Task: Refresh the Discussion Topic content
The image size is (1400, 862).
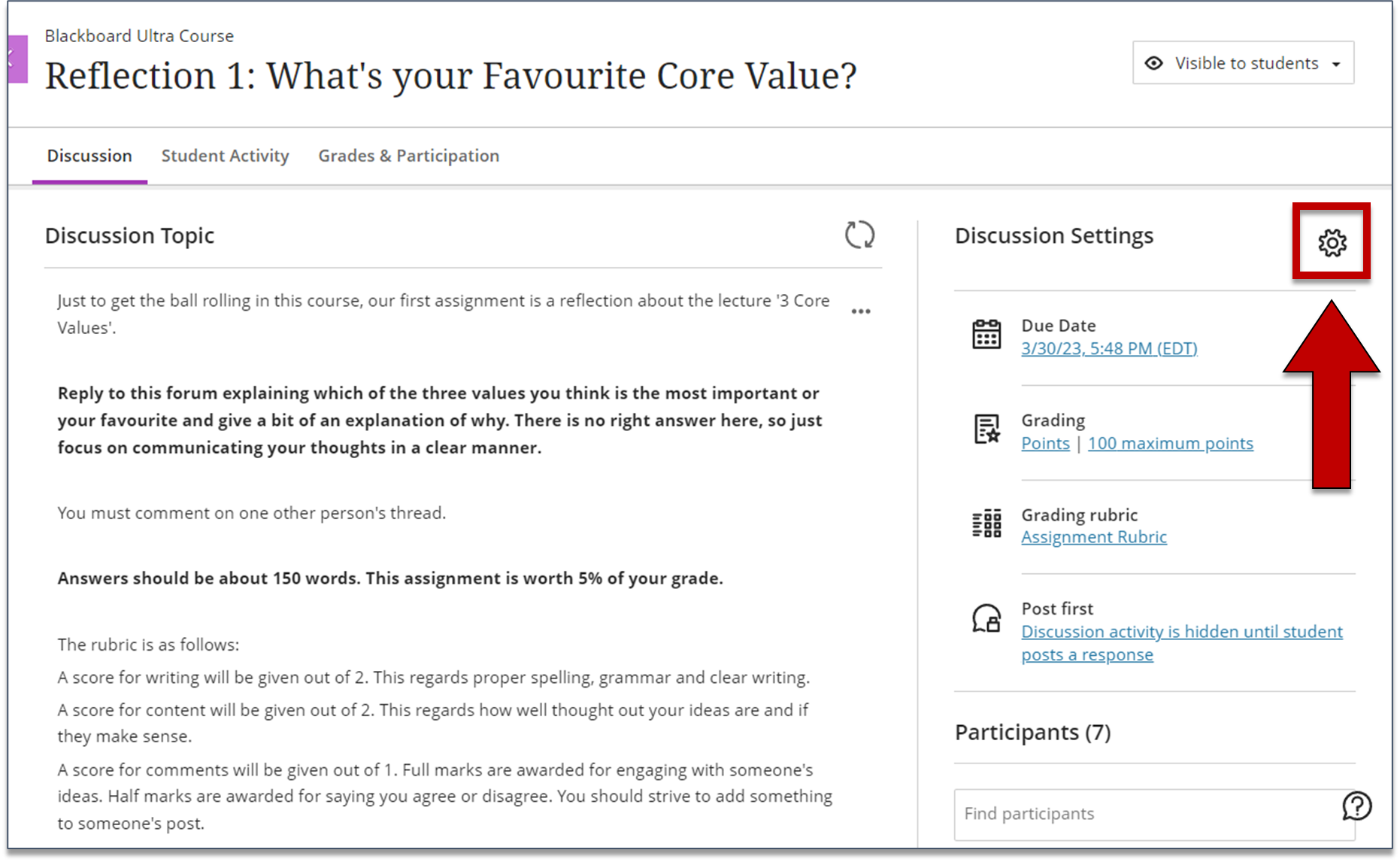Action: (x=861, y=235)
